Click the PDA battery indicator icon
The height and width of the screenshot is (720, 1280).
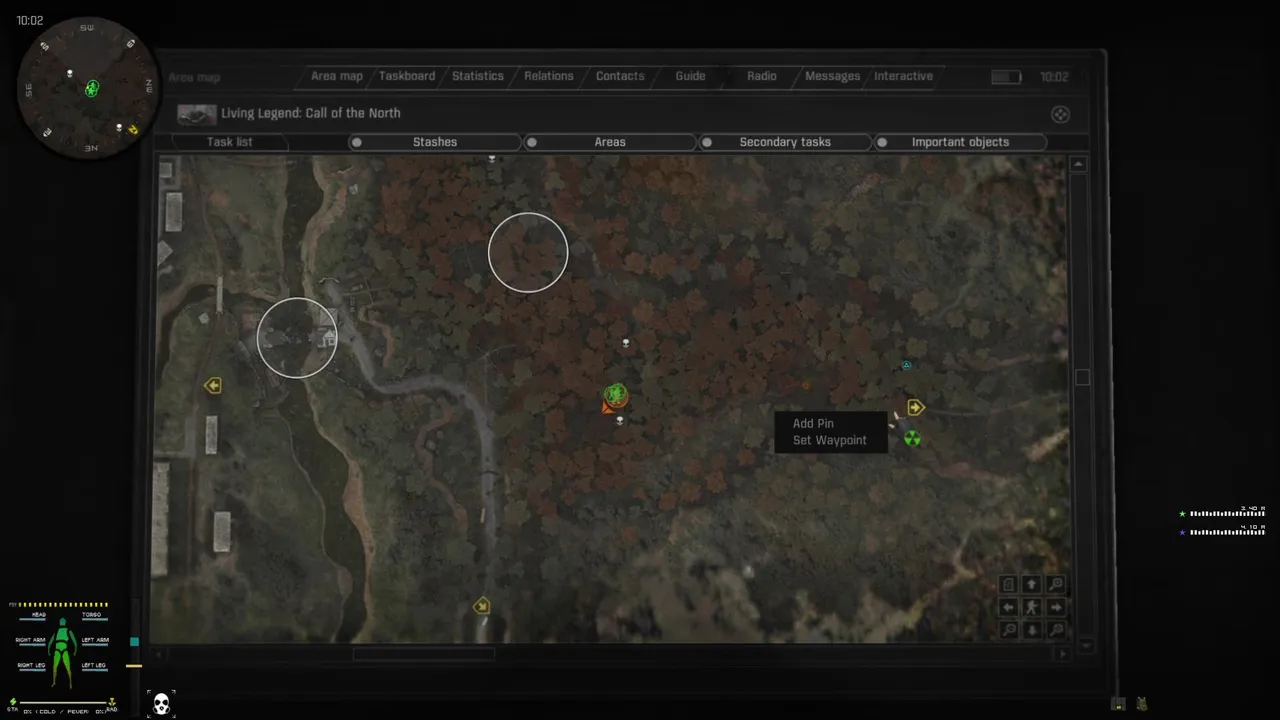click(1006, 77)
